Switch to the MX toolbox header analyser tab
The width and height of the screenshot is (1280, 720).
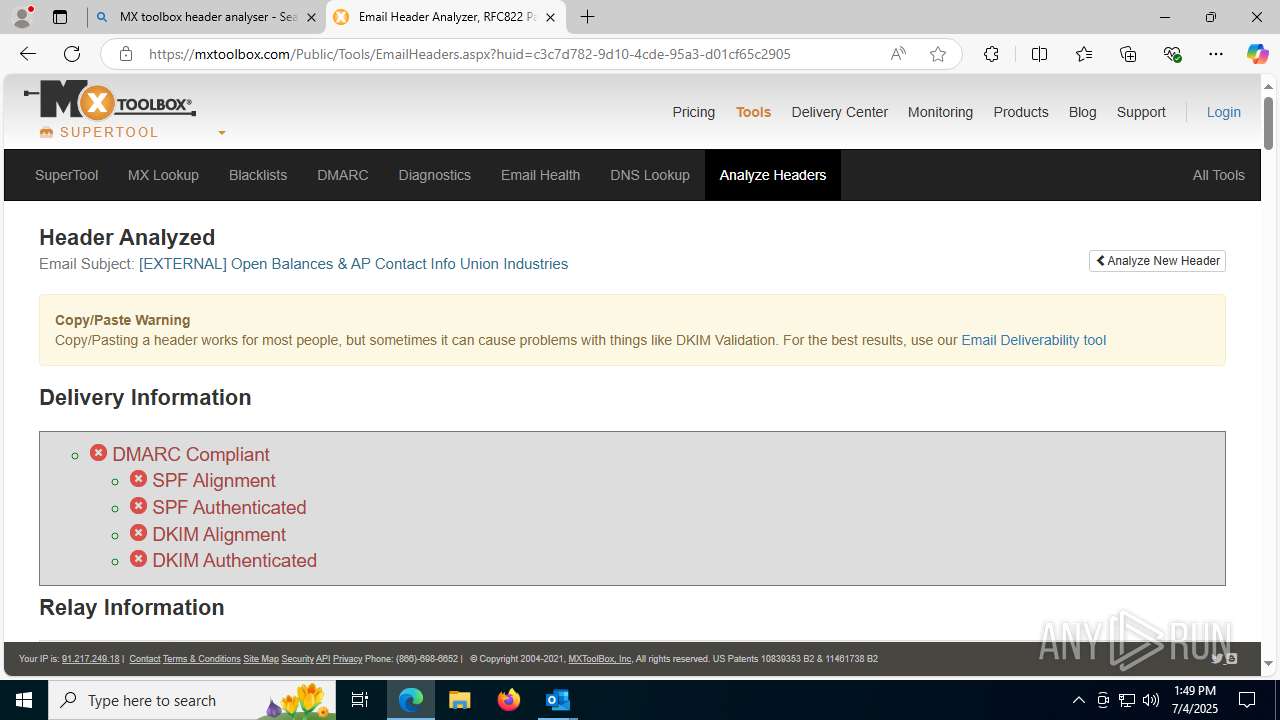206,17
